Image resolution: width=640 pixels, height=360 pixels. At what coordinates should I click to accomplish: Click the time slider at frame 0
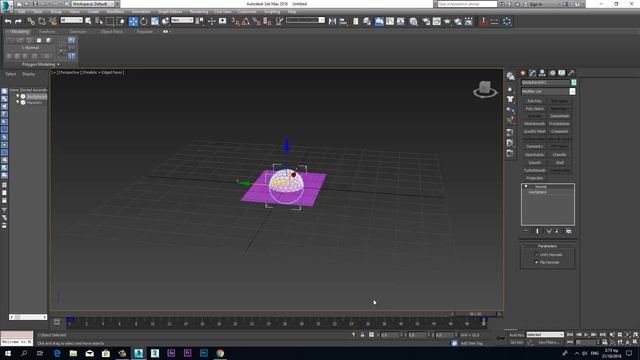[70, 319]
